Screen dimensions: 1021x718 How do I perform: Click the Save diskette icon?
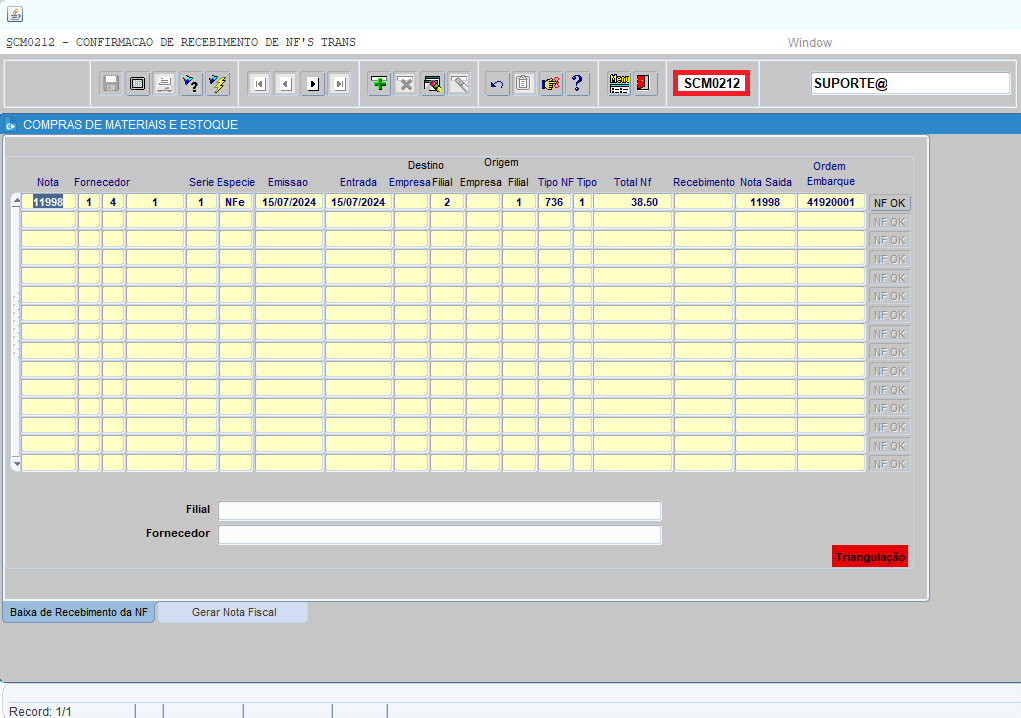click(x=111, y=83)
